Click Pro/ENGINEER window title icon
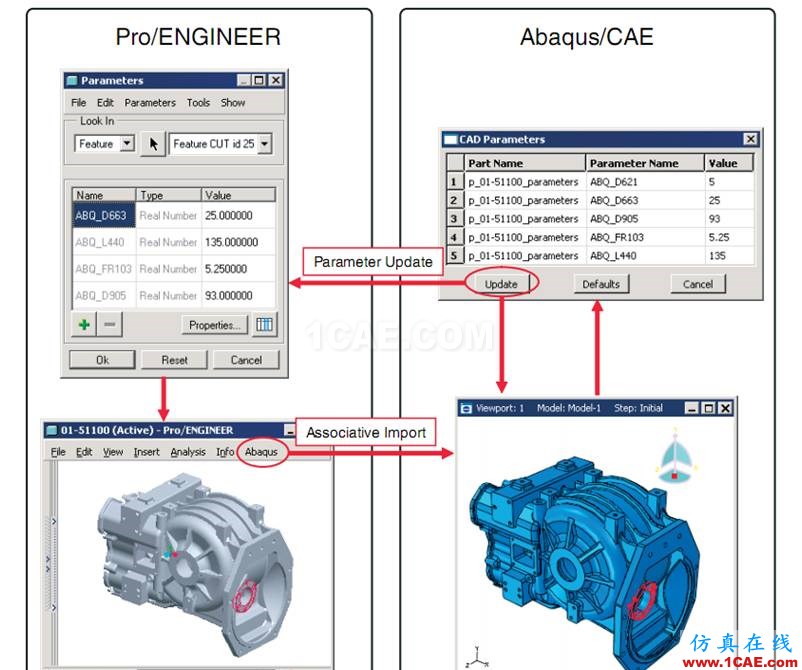This screenshot has height=670, width=802. (51, 430)
